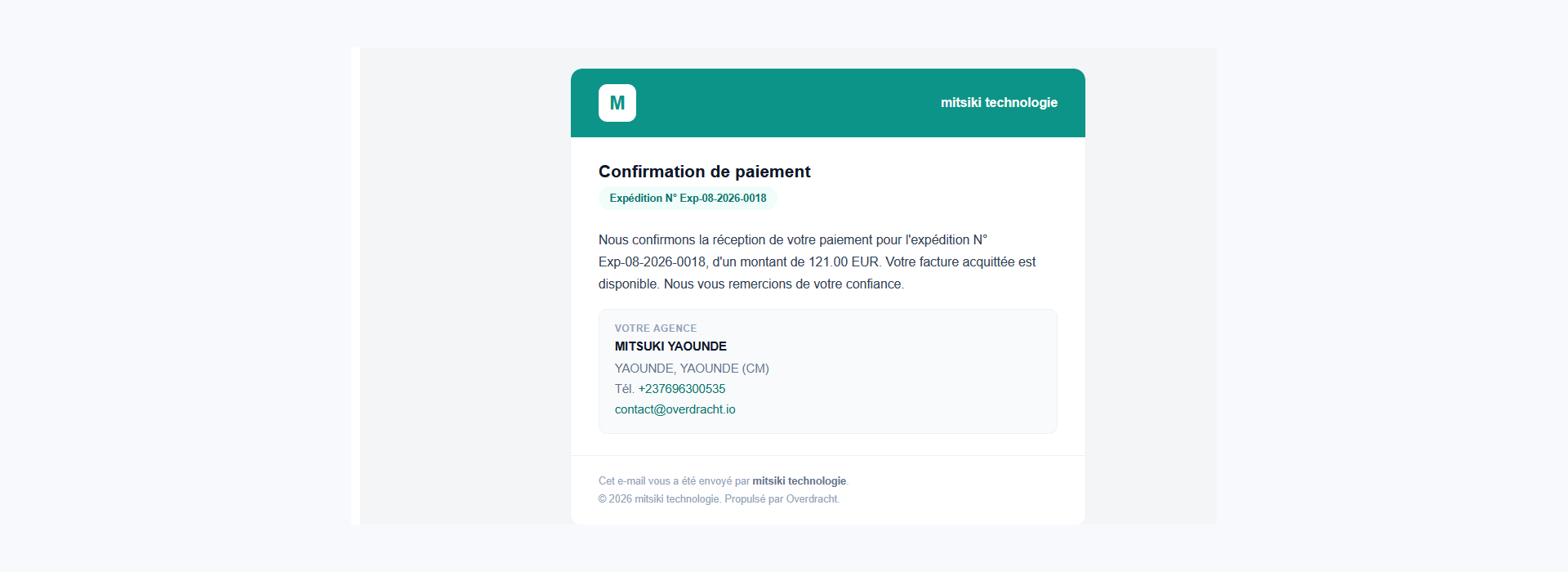
Task: Click the bold mitsiki technologie footer text
Action: point(799,481)
